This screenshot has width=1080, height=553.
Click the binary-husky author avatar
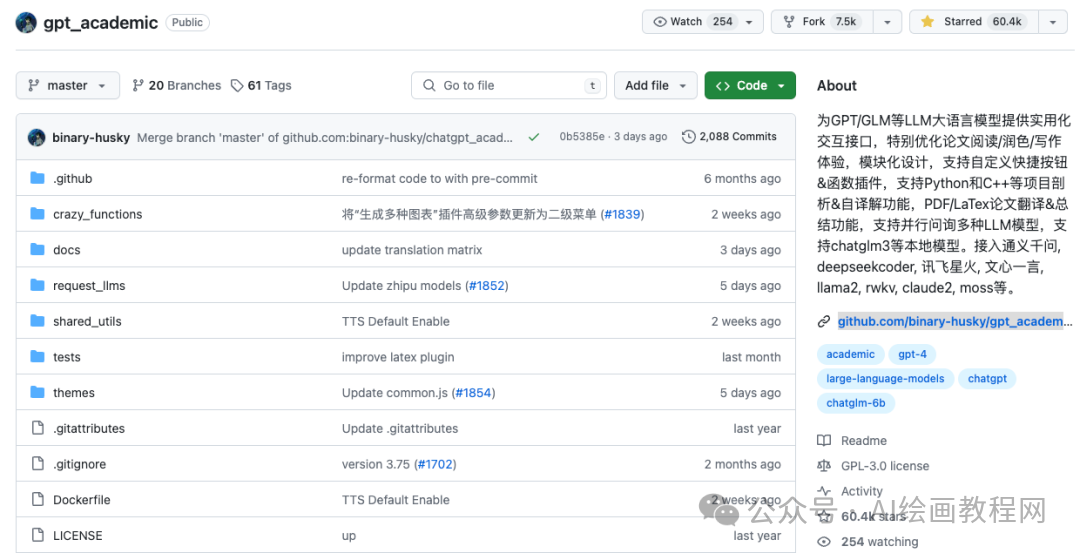(37, 137)
